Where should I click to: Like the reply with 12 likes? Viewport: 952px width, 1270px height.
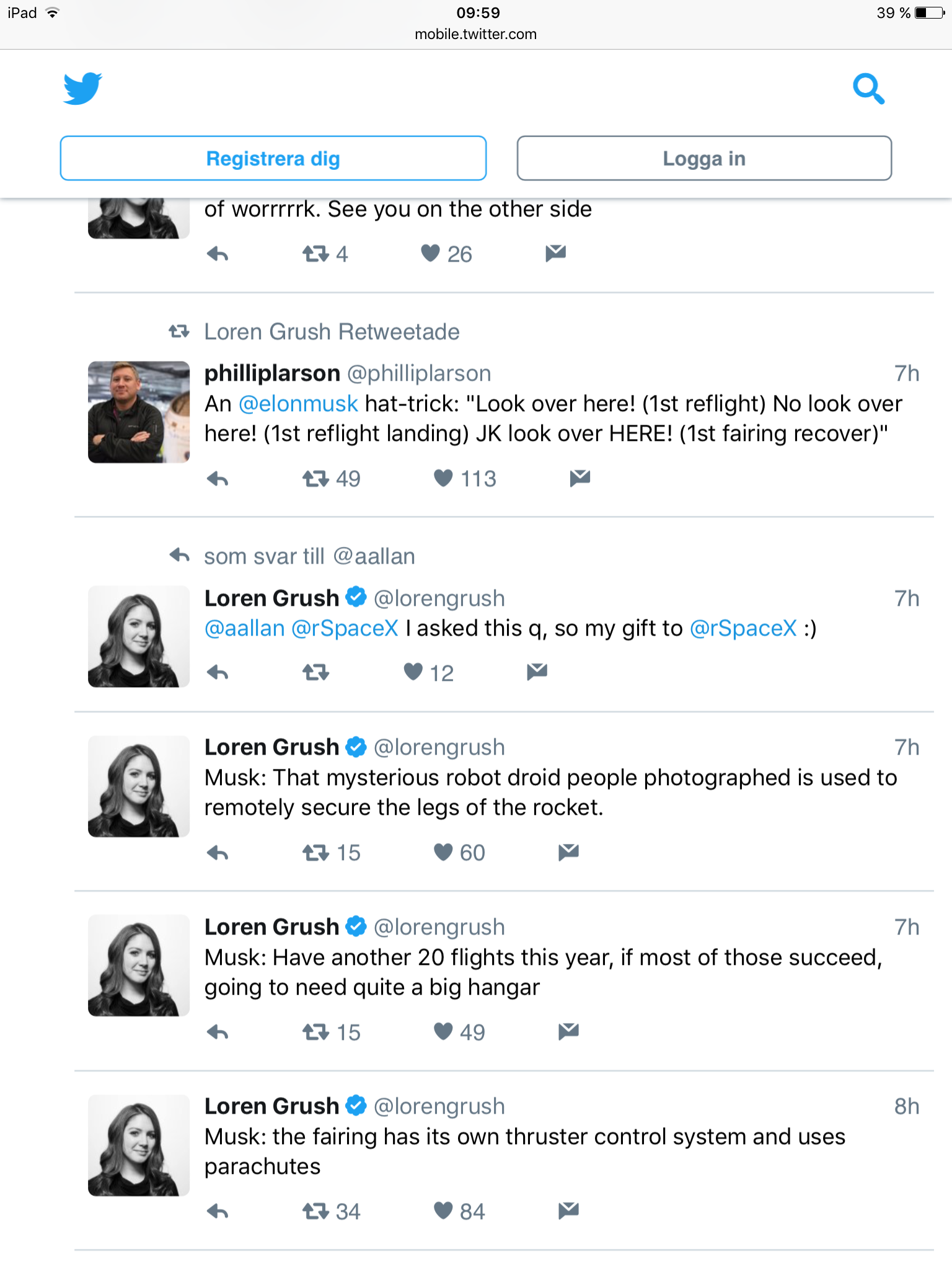413,672
